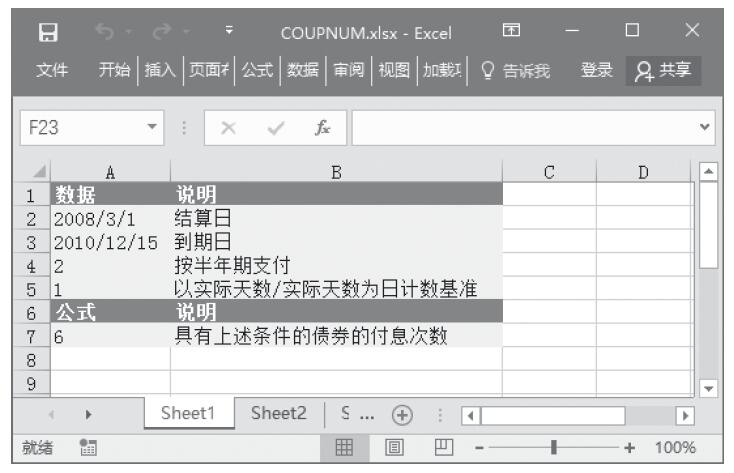Click the Insert Function fx icon
This screenshot has width=734, height=473.
click(322, 128)
